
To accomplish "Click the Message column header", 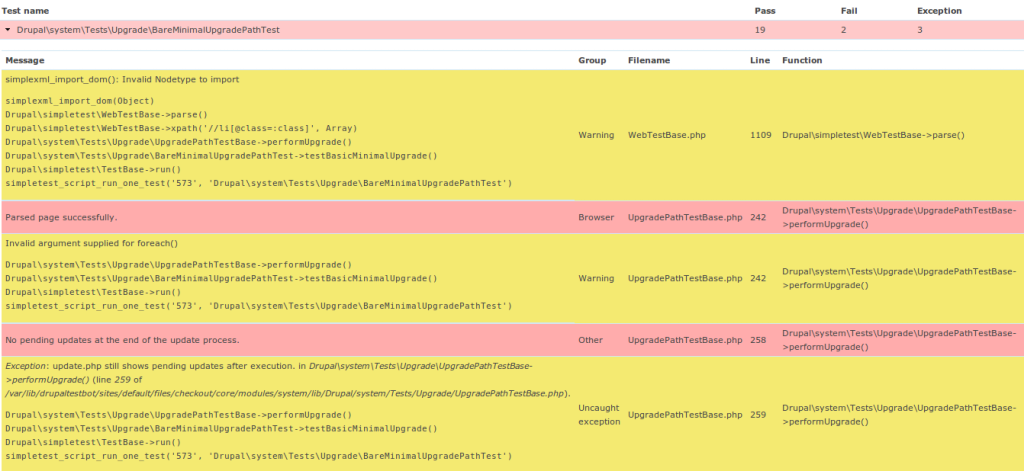I will click(x=25, y=60).
